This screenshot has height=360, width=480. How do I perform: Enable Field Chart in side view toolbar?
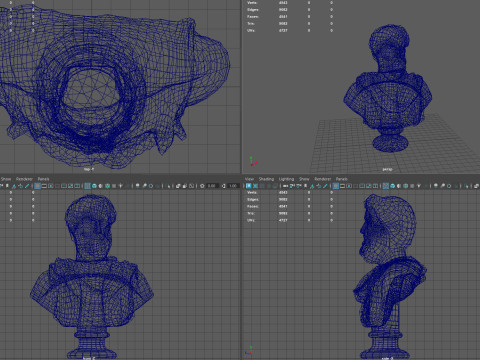tap(362, 186)
